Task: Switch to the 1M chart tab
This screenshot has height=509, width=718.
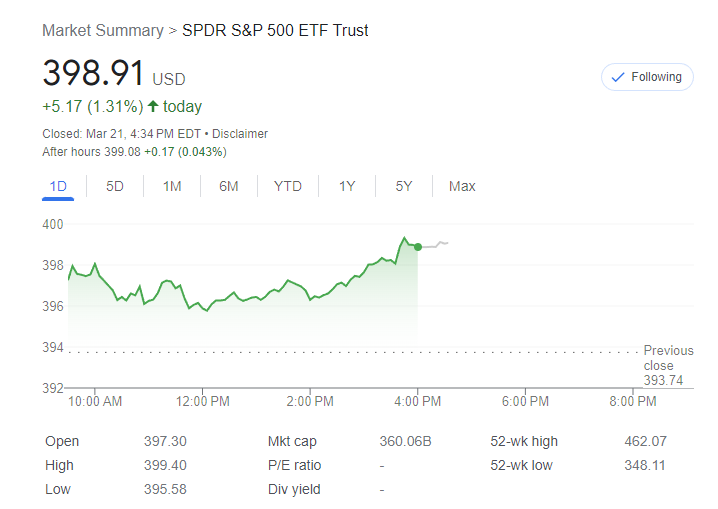Action: (x=172, y=186)
